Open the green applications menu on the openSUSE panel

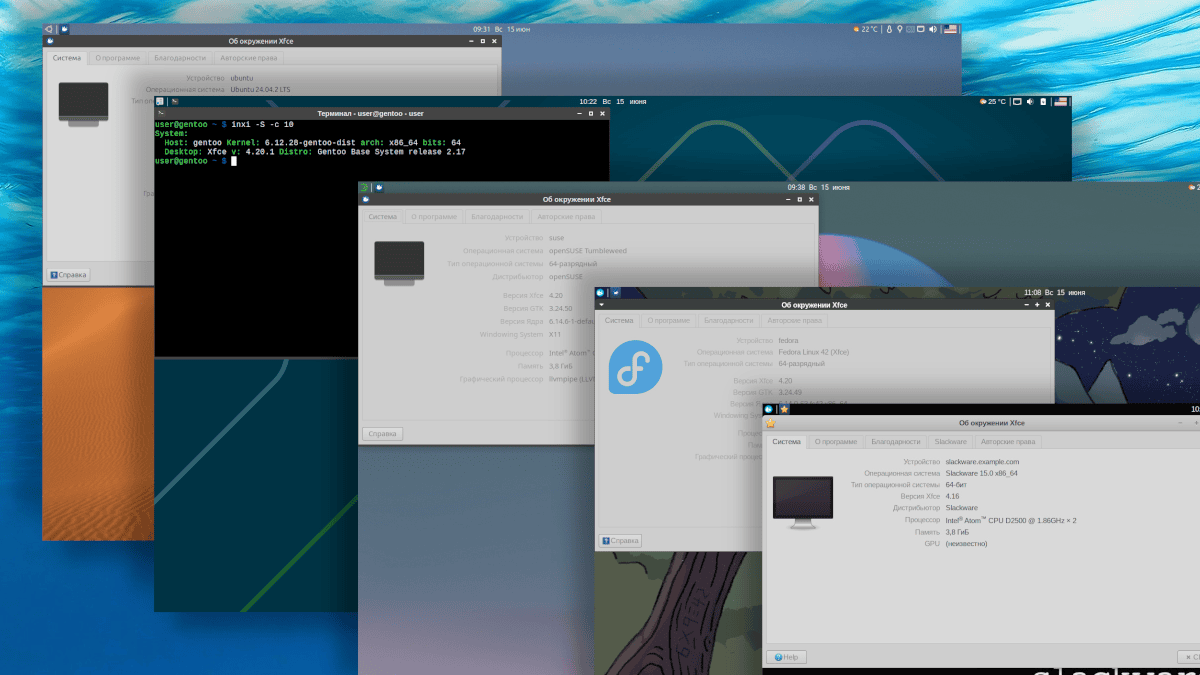364,187
